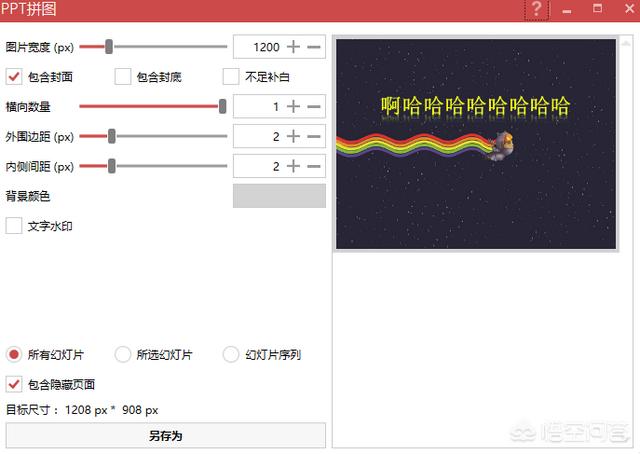This screenshot has width=640, height=454.
Task: Click the 另存为 button
Action: pyautogui.click(x=165, y=435)
